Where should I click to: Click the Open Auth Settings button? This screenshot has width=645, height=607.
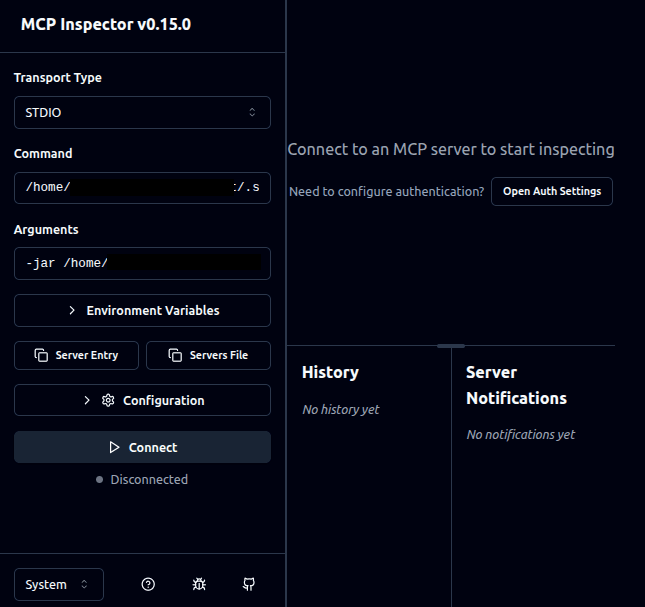tap(551, 191)
